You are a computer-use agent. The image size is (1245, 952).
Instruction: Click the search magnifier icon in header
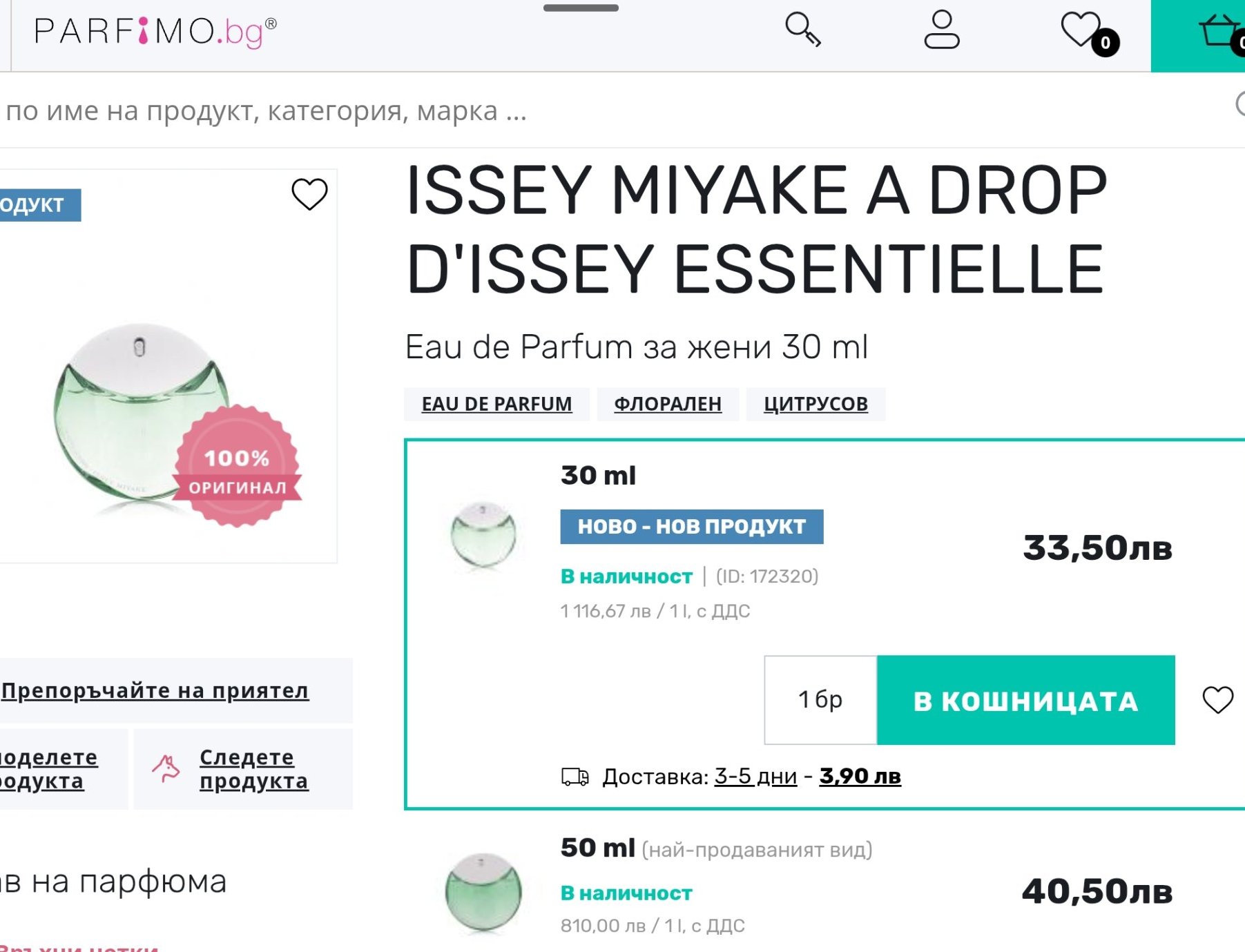click(x=802, y=30)
